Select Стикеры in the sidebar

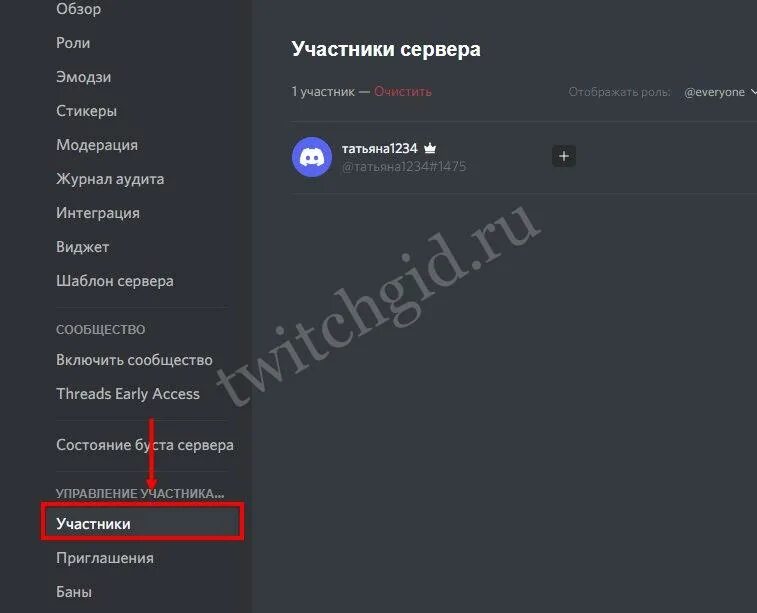86,111
